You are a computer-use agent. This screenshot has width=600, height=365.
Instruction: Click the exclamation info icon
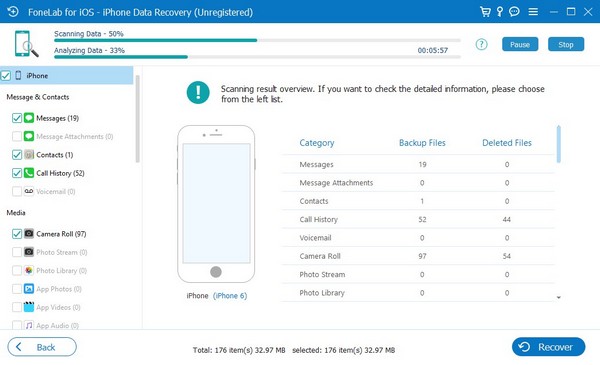pos(198,93)
